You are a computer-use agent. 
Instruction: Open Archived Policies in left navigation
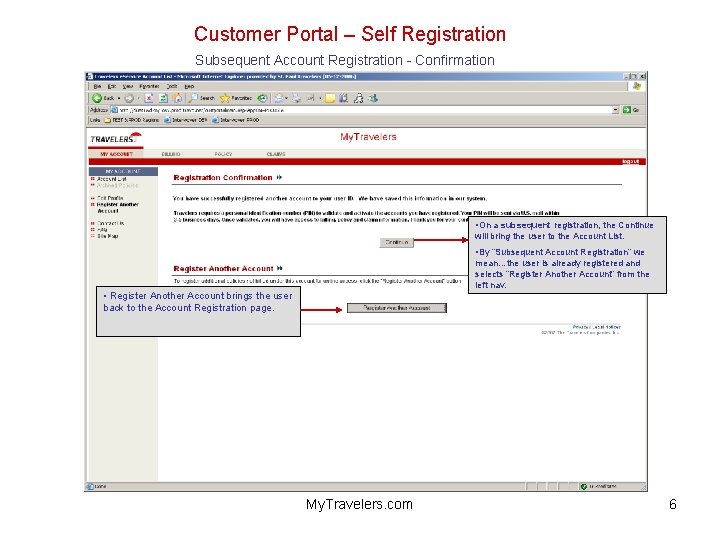(117, 186)
